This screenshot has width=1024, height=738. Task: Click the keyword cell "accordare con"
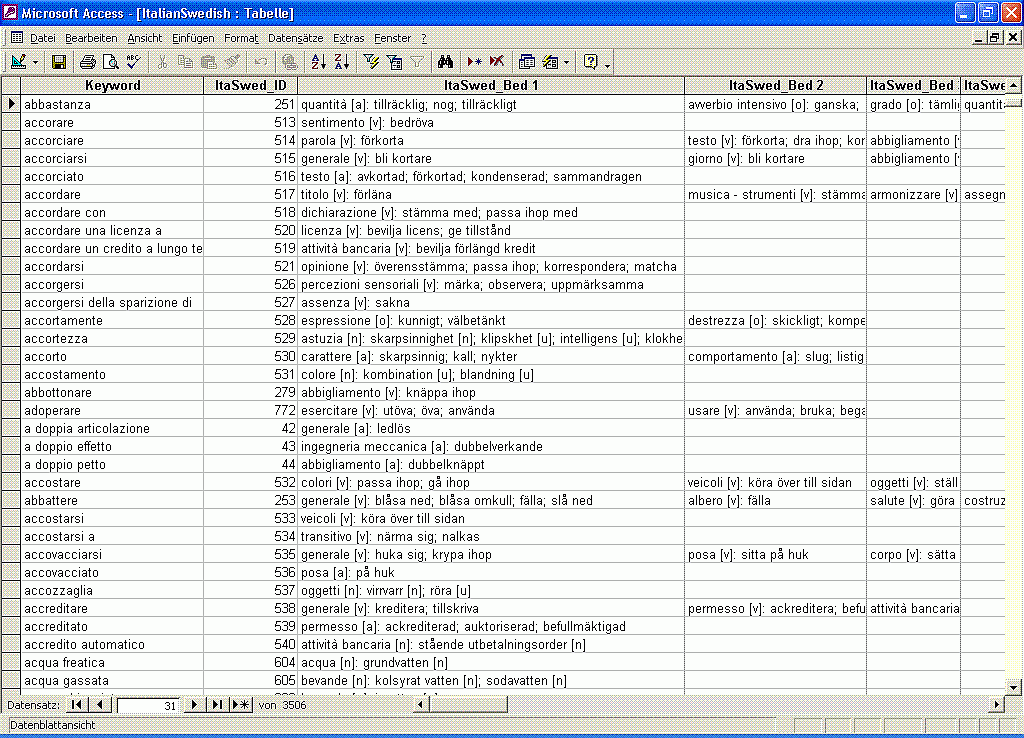pyautogui.click(x=112, y=212)
